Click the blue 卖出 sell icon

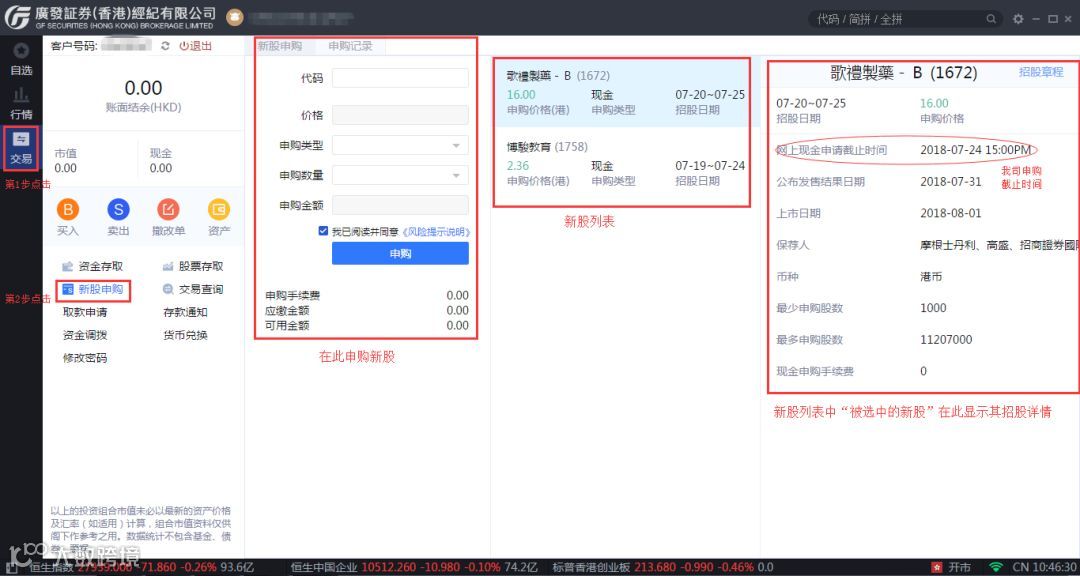click(118, 209)
